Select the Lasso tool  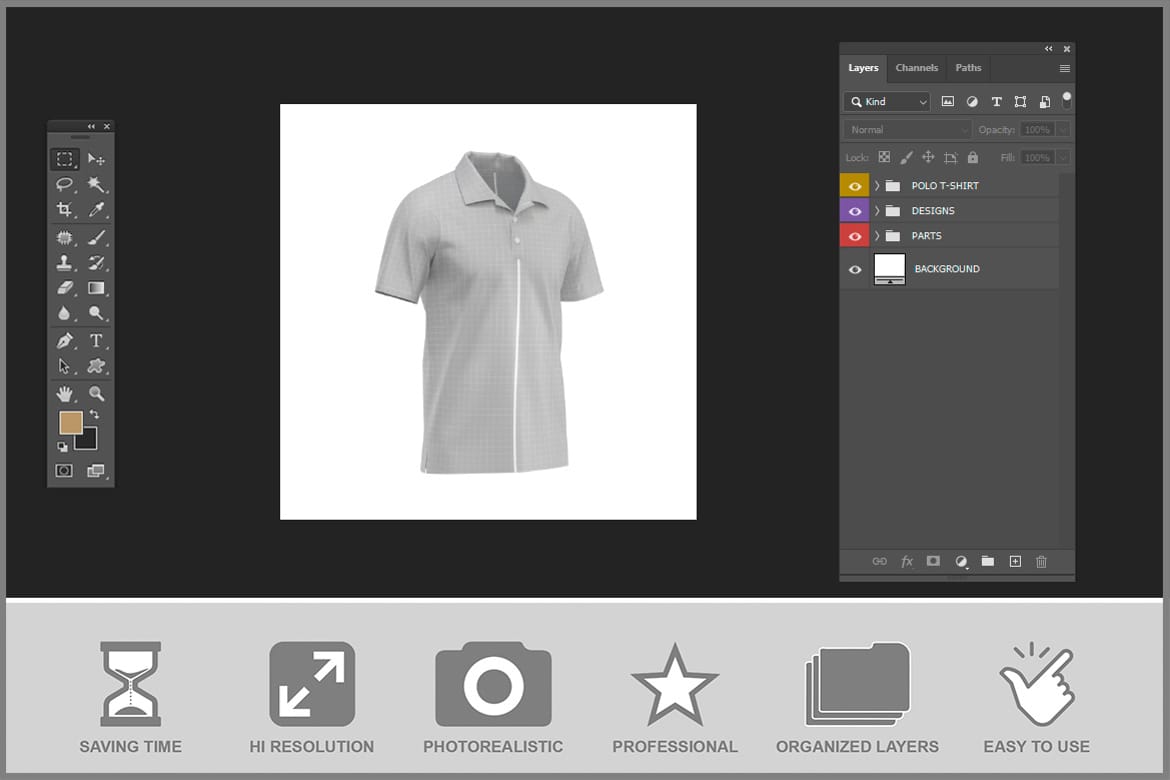click(x=65, y=184)
